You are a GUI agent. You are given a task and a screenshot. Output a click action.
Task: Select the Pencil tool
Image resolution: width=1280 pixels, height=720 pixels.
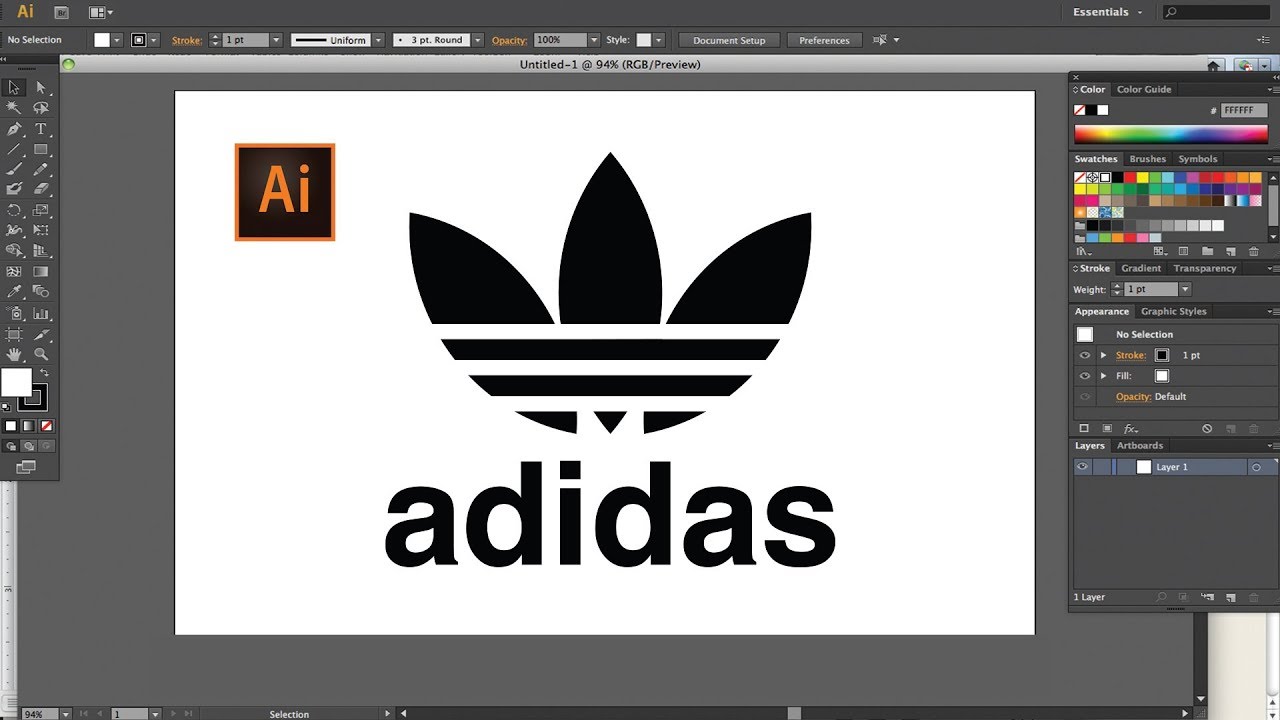pos(41,170)
